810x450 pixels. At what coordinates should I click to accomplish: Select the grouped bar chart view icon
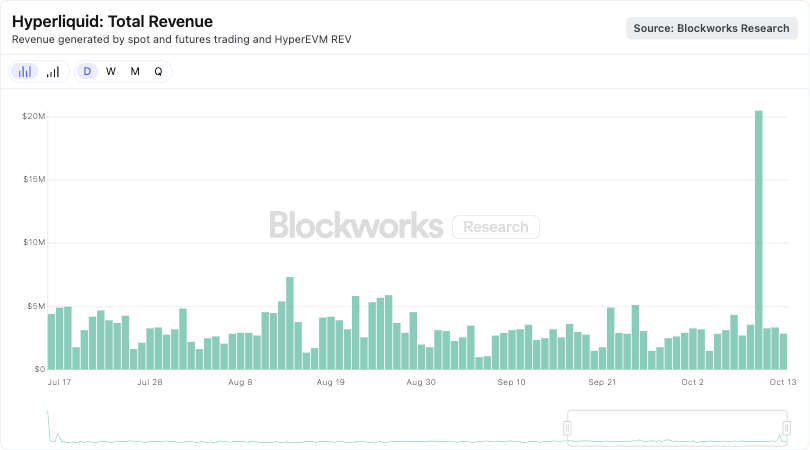pos(25,71)
